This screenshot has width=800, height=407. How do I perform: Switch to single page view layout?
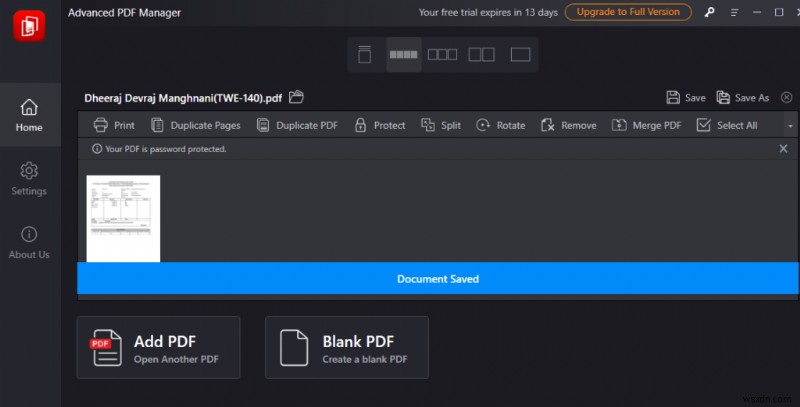click(x=364, y=54)
